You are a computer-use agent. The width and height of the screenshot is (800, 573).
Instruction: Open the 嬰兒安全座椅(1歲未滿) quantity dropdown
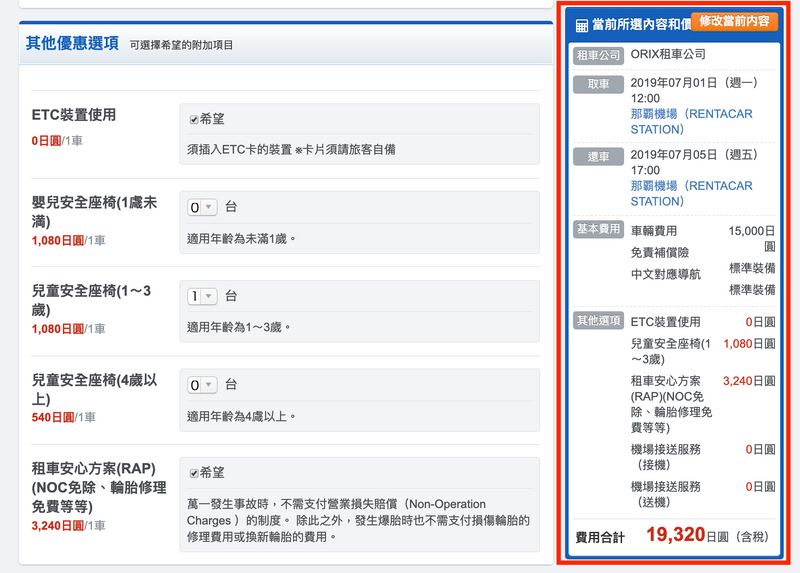[202, 207]
